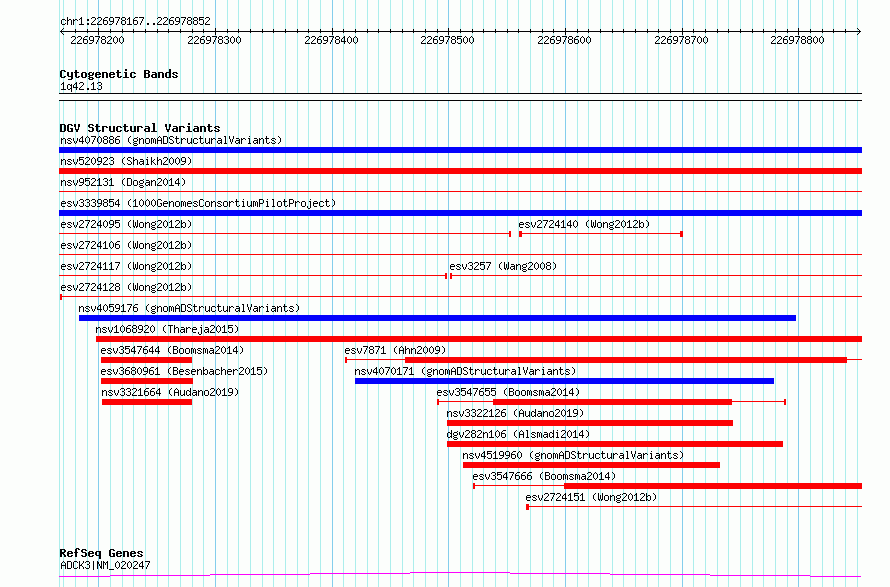Open esv2724140 (Wong2012b) label
The height and width of the screenshot is (587, 890).
point(584,224)
